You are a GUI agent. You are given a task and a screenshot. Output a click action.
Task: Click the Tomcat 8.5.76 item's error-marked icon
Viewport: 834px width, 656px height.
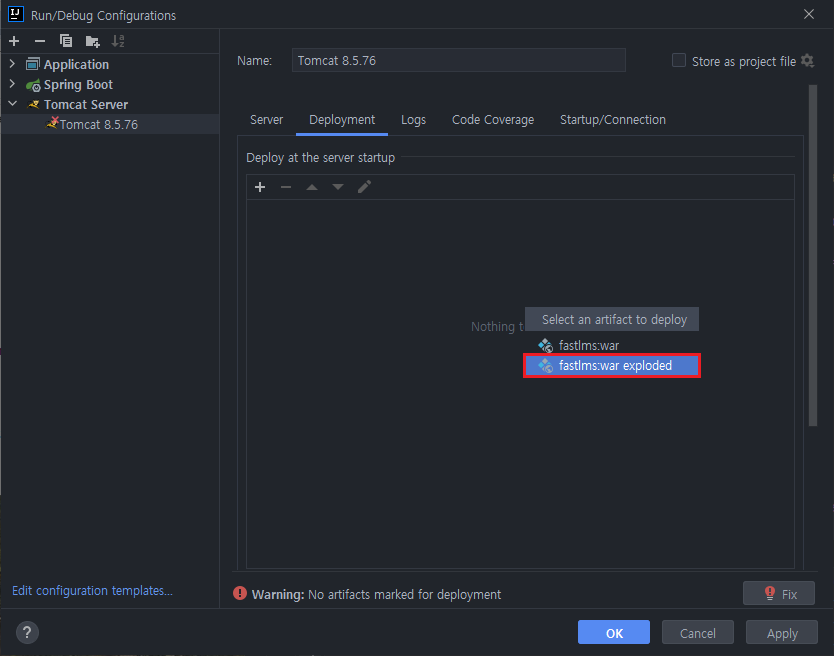coord(52,123)
